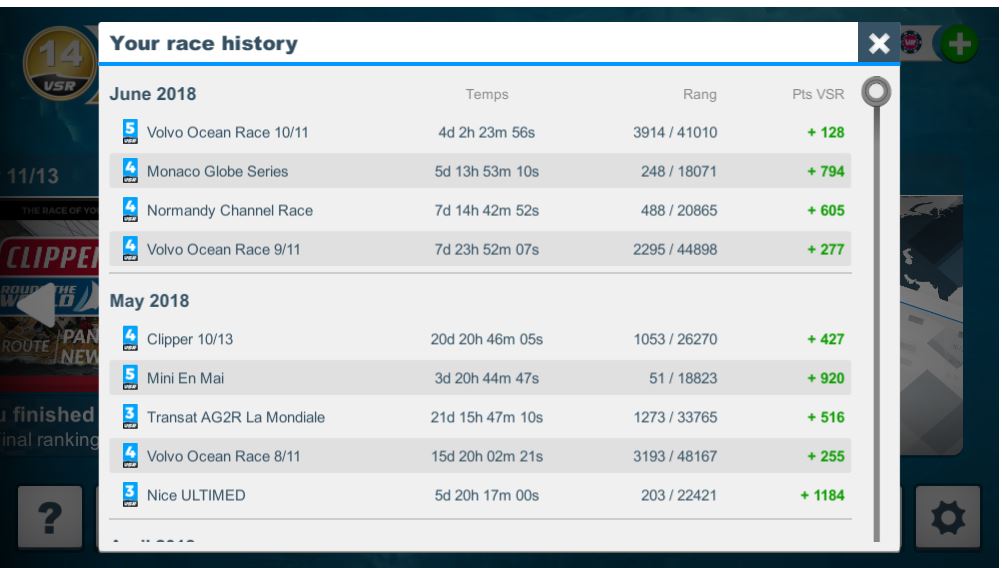
Task: Click time 5d 13h 53m 10s
Action: pos(486,171)
